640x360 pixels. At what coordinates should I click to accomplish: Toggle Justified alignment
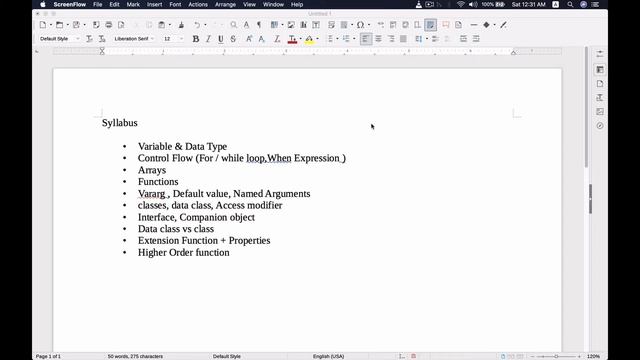click(x=403, y=39)
